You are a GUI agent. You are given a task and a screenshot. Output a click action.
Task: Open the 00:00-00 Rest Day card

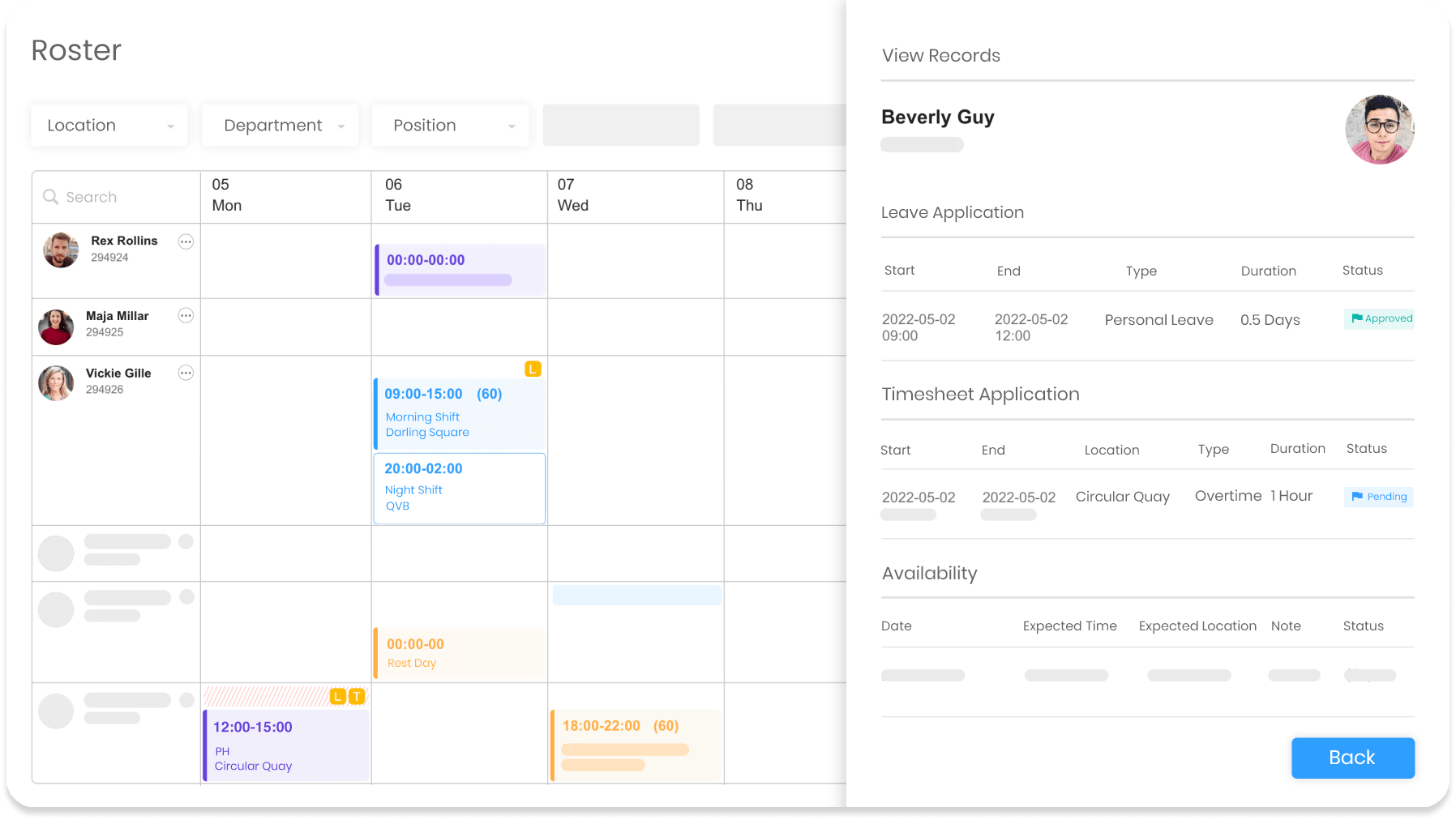tap(460, 653)
